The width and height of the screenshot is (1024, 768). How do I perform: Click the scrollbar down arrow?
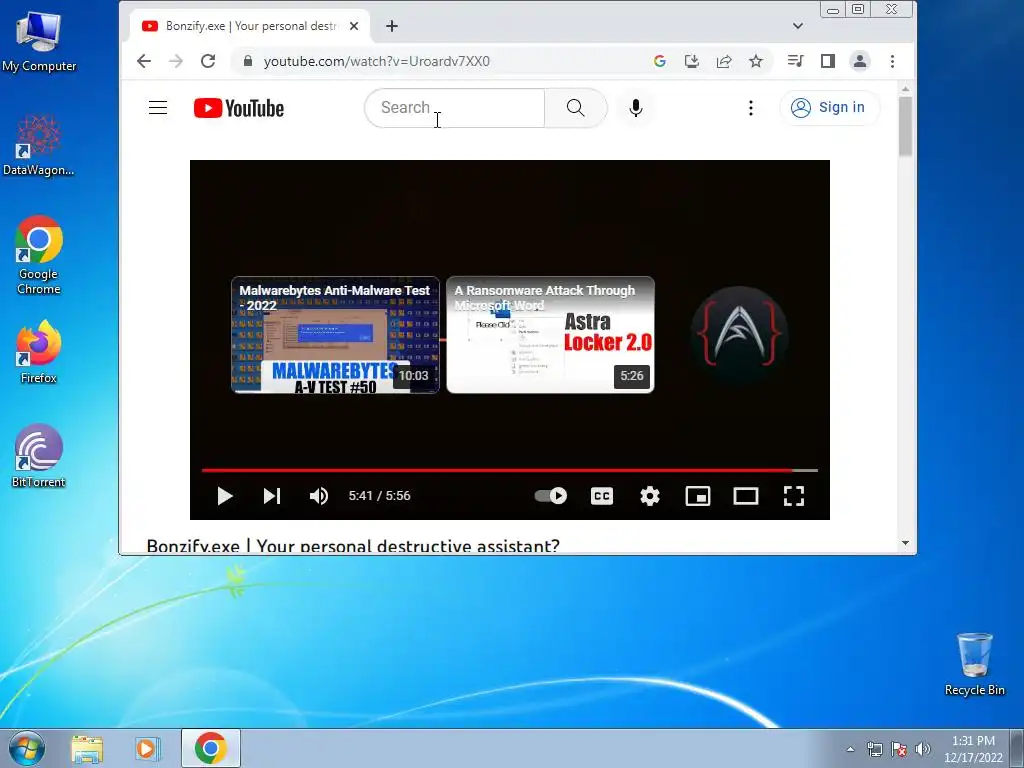[x=905, y=543]
